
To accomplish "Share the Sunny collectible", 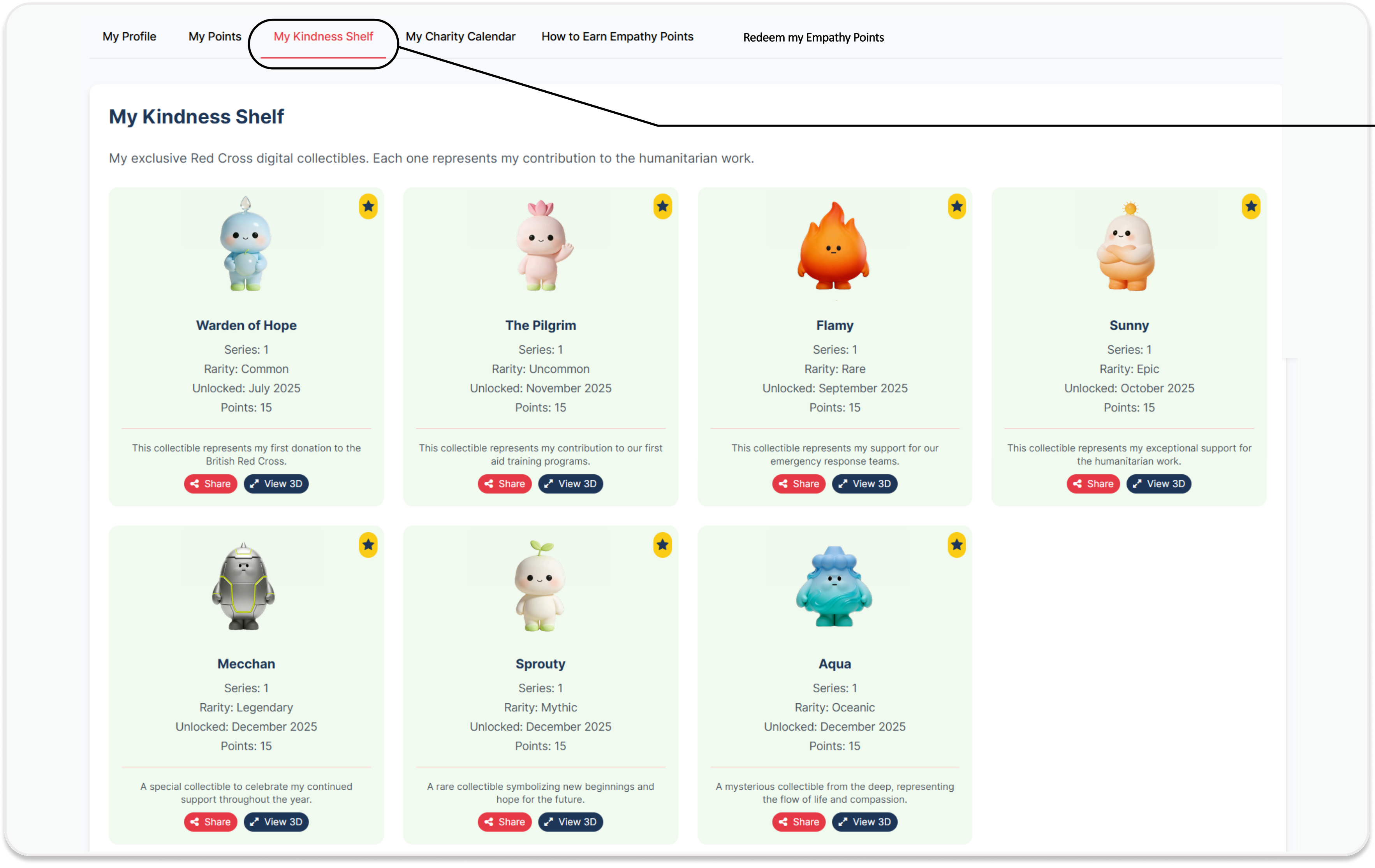I will pos(1093,484).
